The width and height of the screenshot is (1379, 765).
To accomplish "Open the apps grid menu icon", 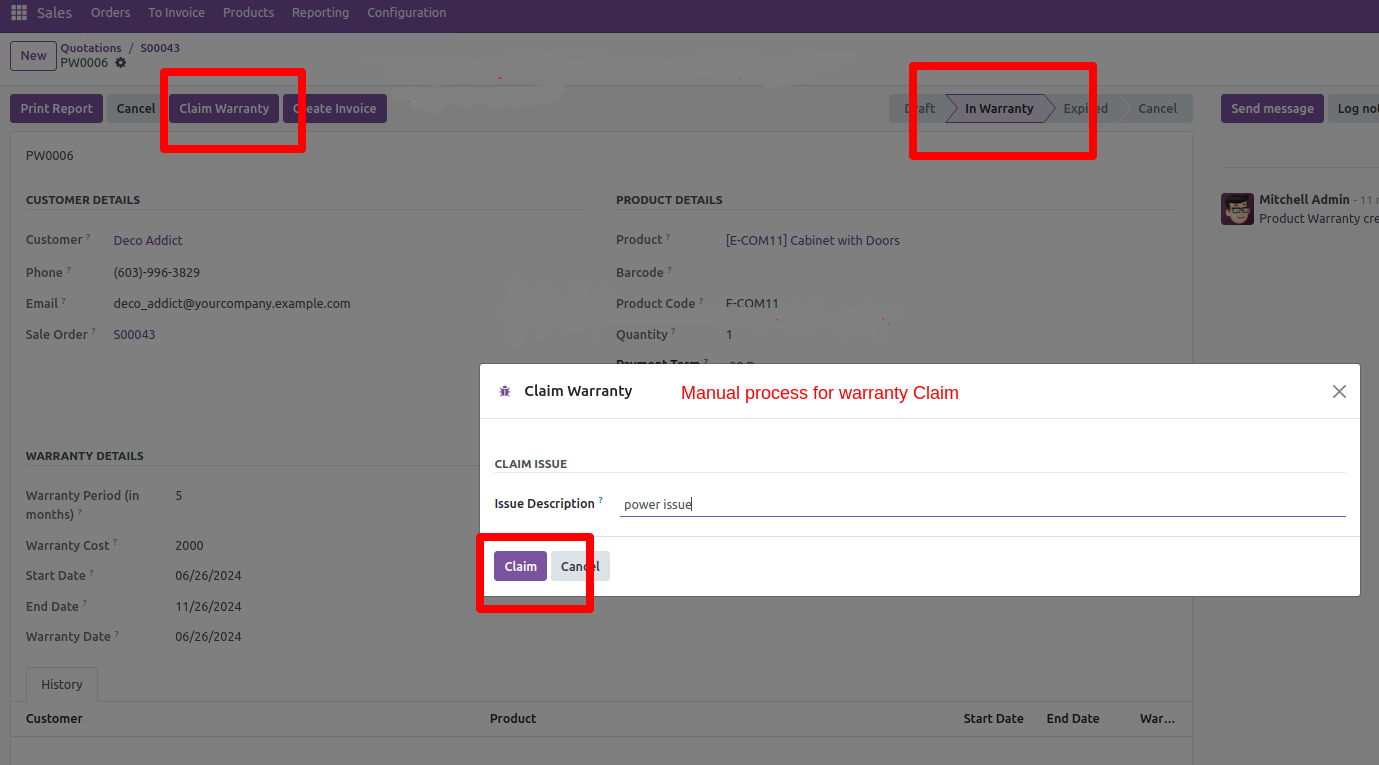I will tap(19, 13).
